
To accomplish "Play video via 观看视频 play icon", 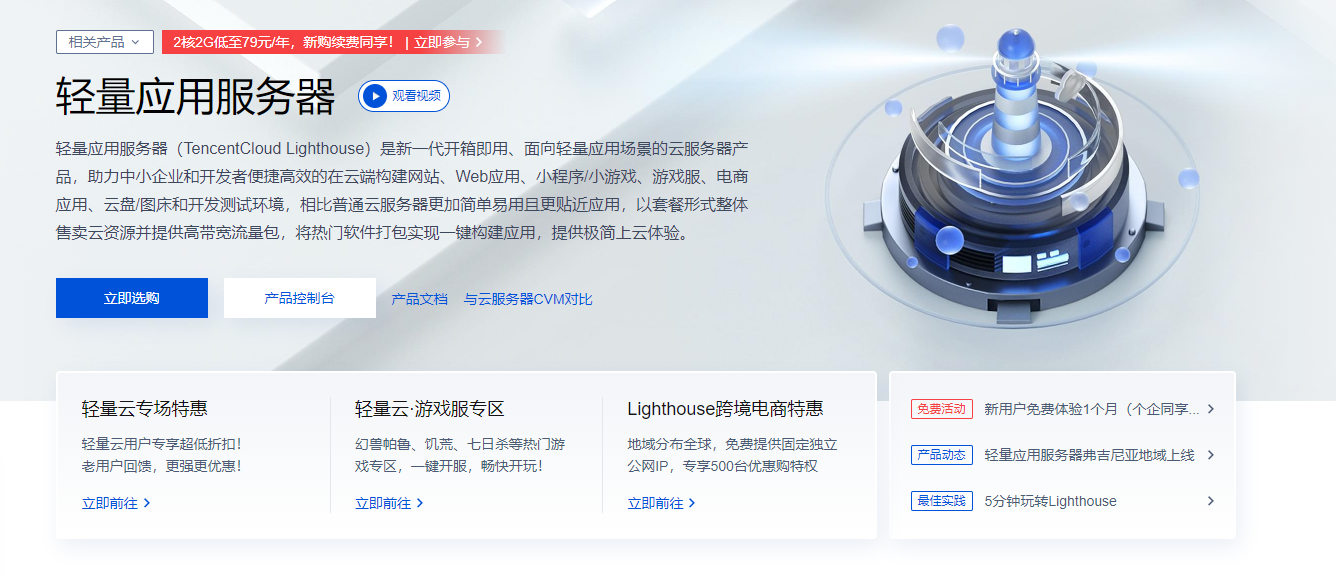I will click(375, 96).
